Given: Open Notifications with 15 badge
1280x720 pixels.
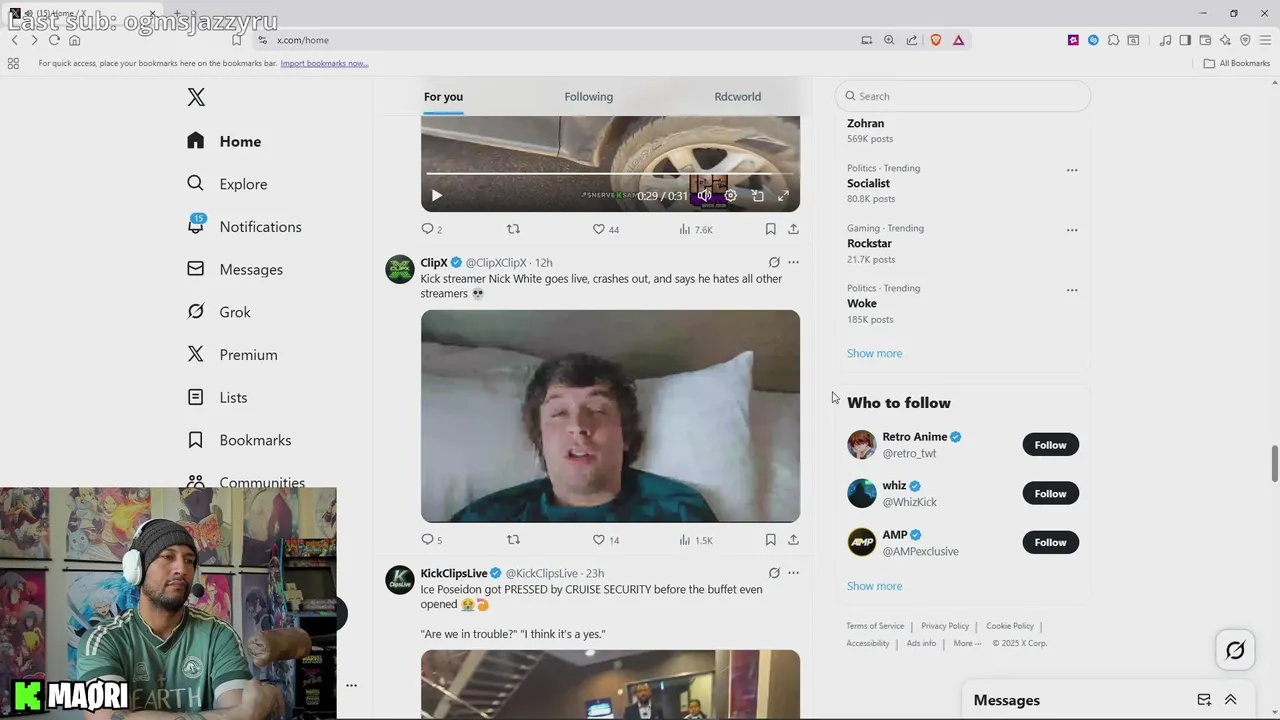Looking at the screenshot, I should click(x=244, y=226).
